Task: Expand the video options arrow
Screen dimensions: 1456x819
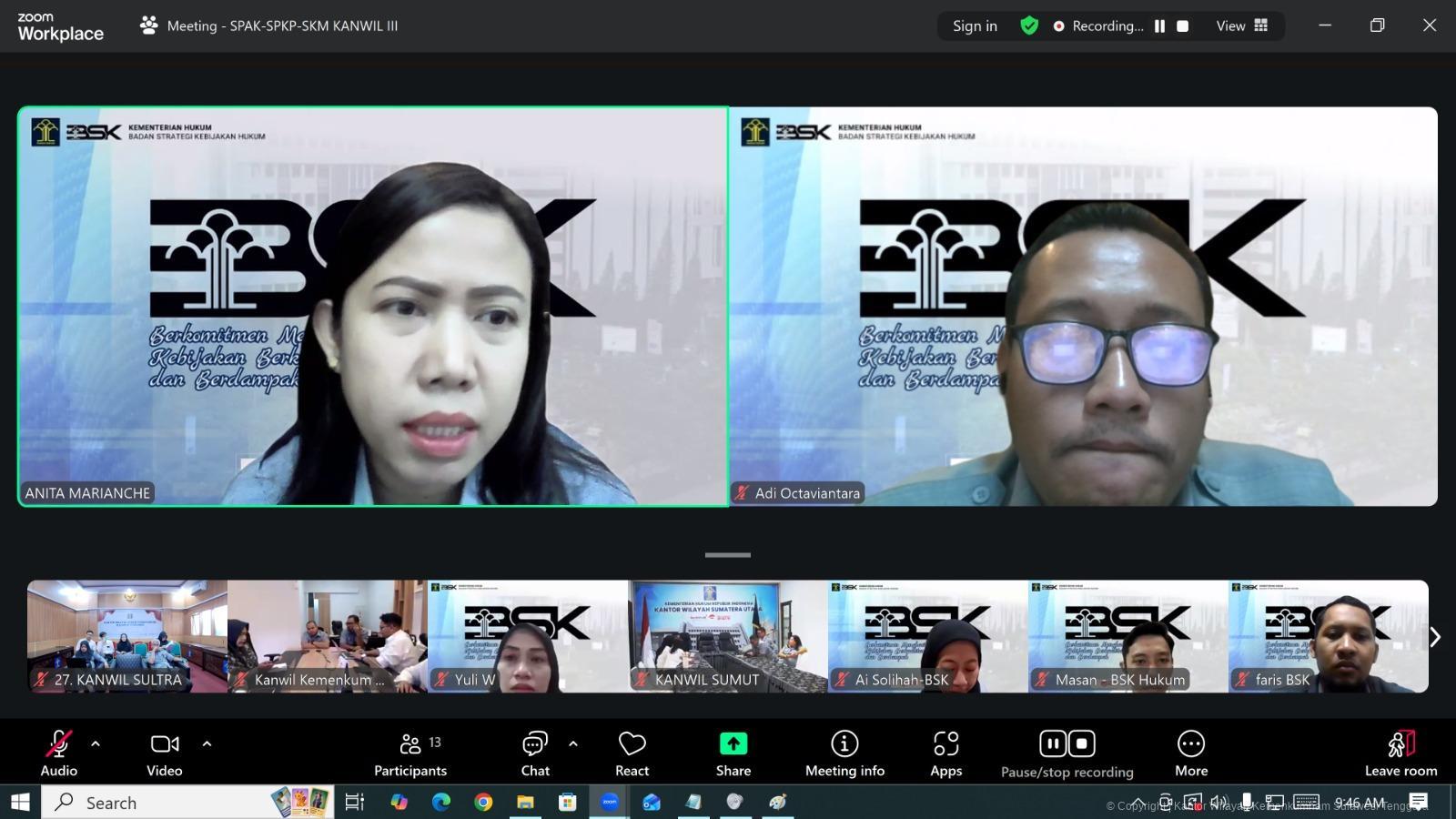Action: [x=207, y=743]
